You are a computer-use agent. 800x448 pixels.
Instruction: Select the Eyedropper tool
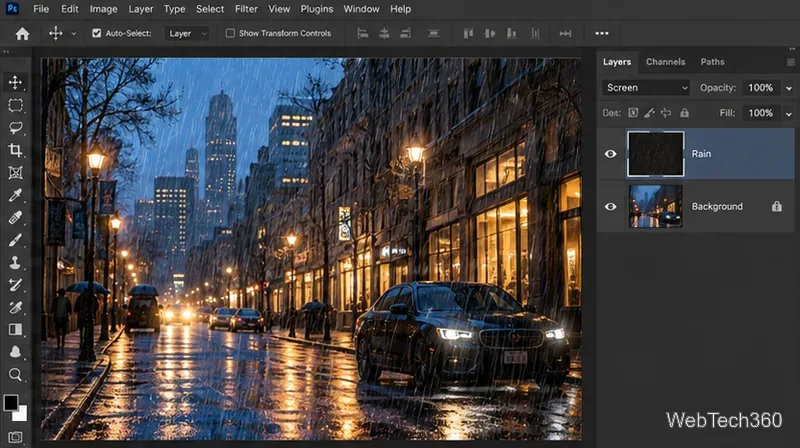click(x=15, y=195)
